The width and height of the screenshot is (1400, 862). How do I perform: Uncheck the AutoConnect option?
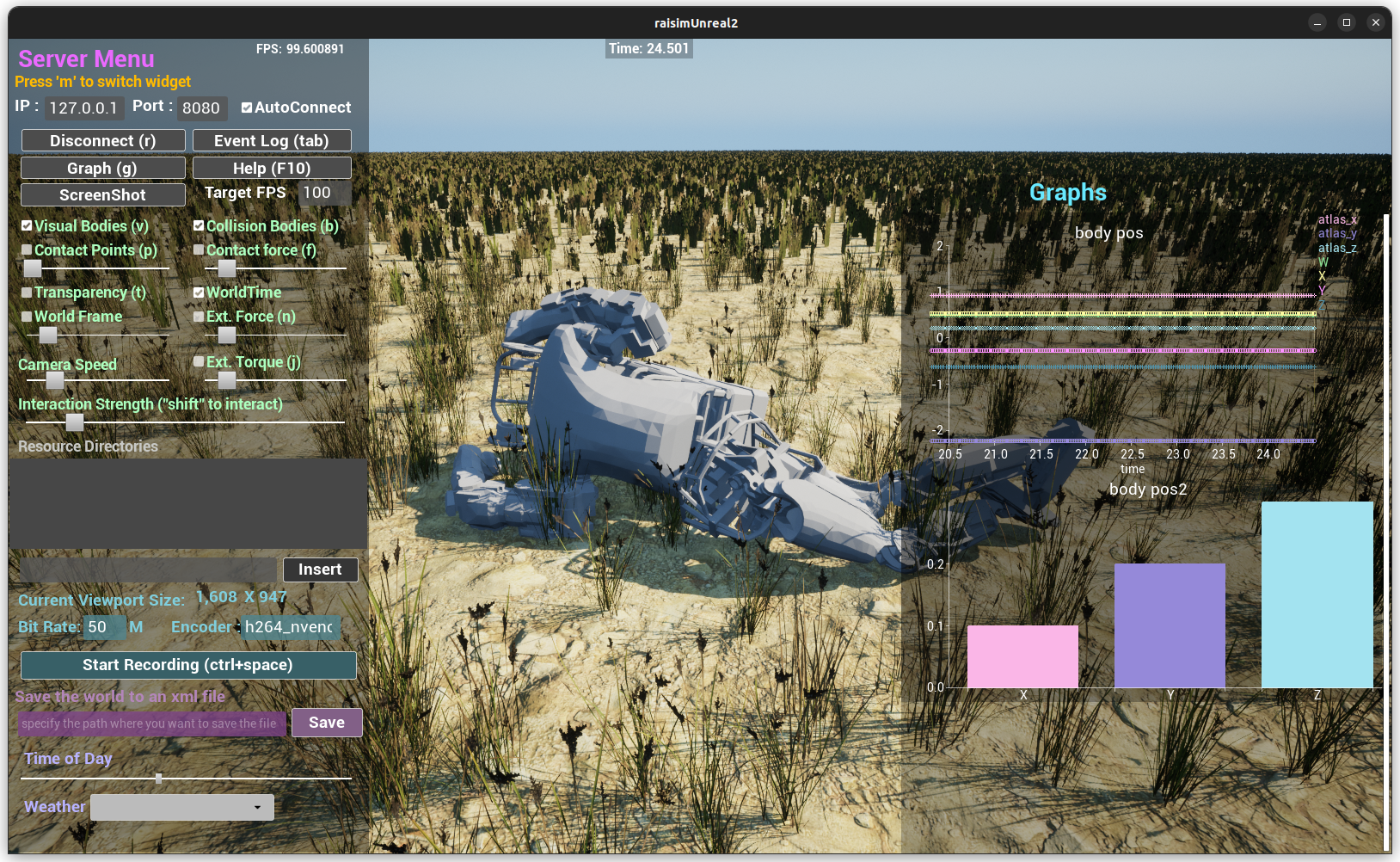point(247,108)
